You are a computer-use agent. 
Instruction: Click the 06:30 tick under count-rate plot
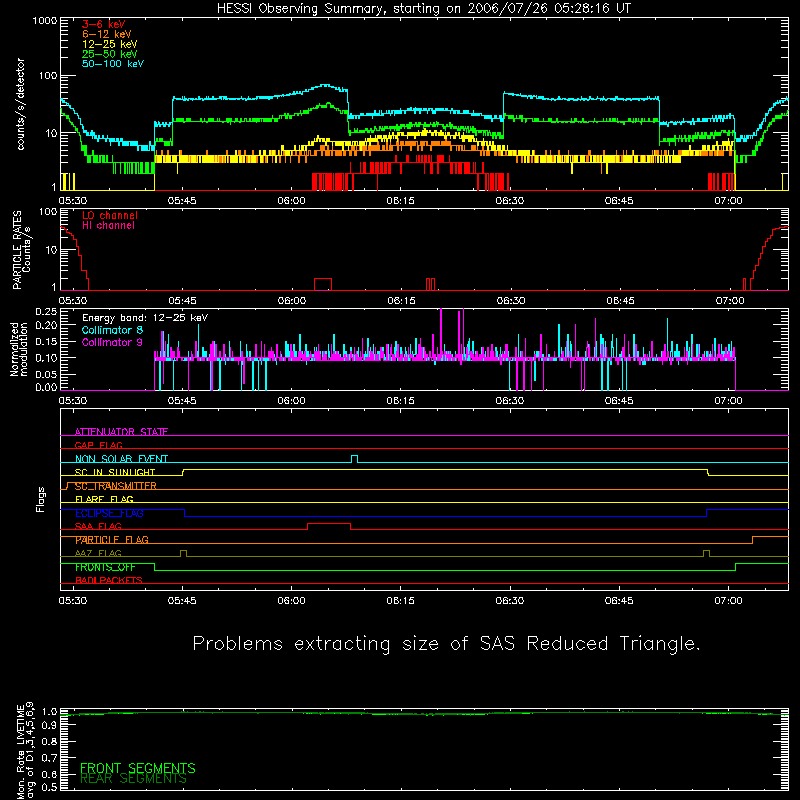(510, 201)
